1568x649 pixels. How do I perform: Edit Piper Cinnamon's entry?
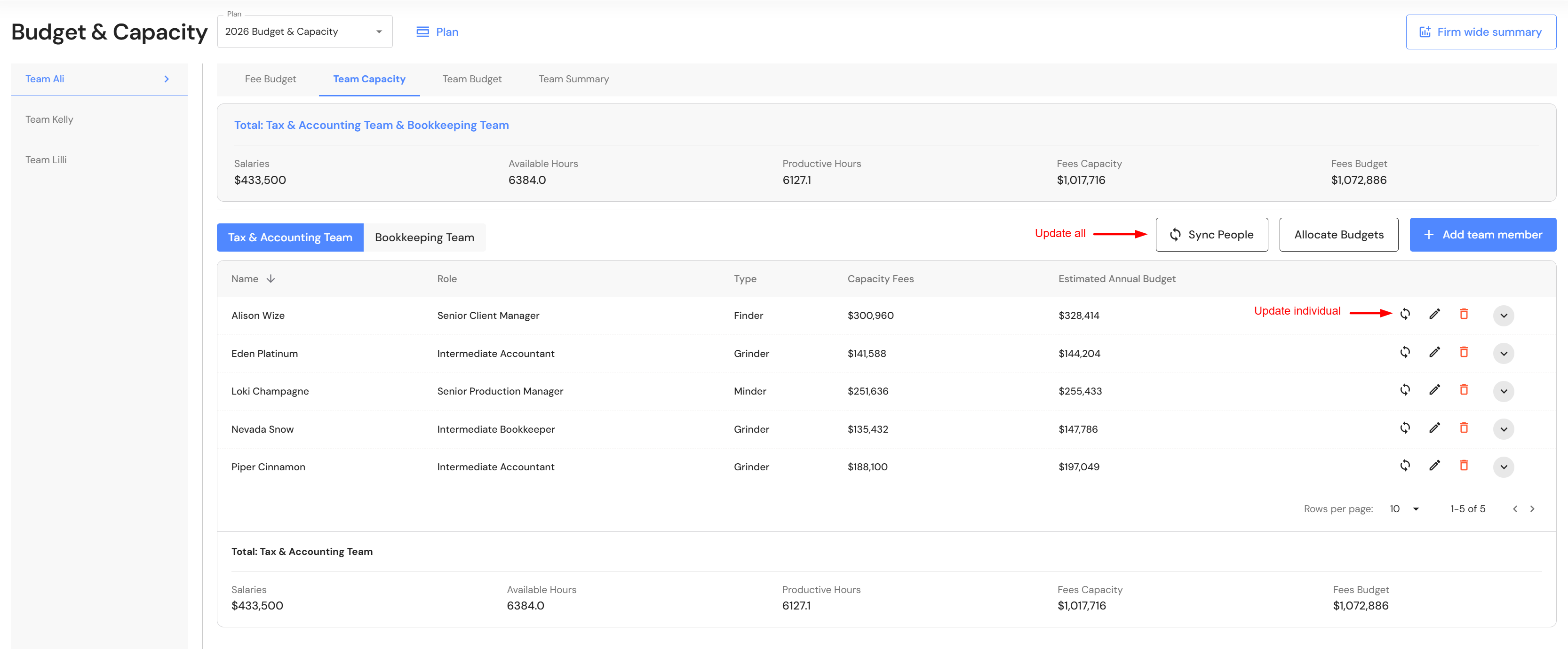coord(1434,465)
